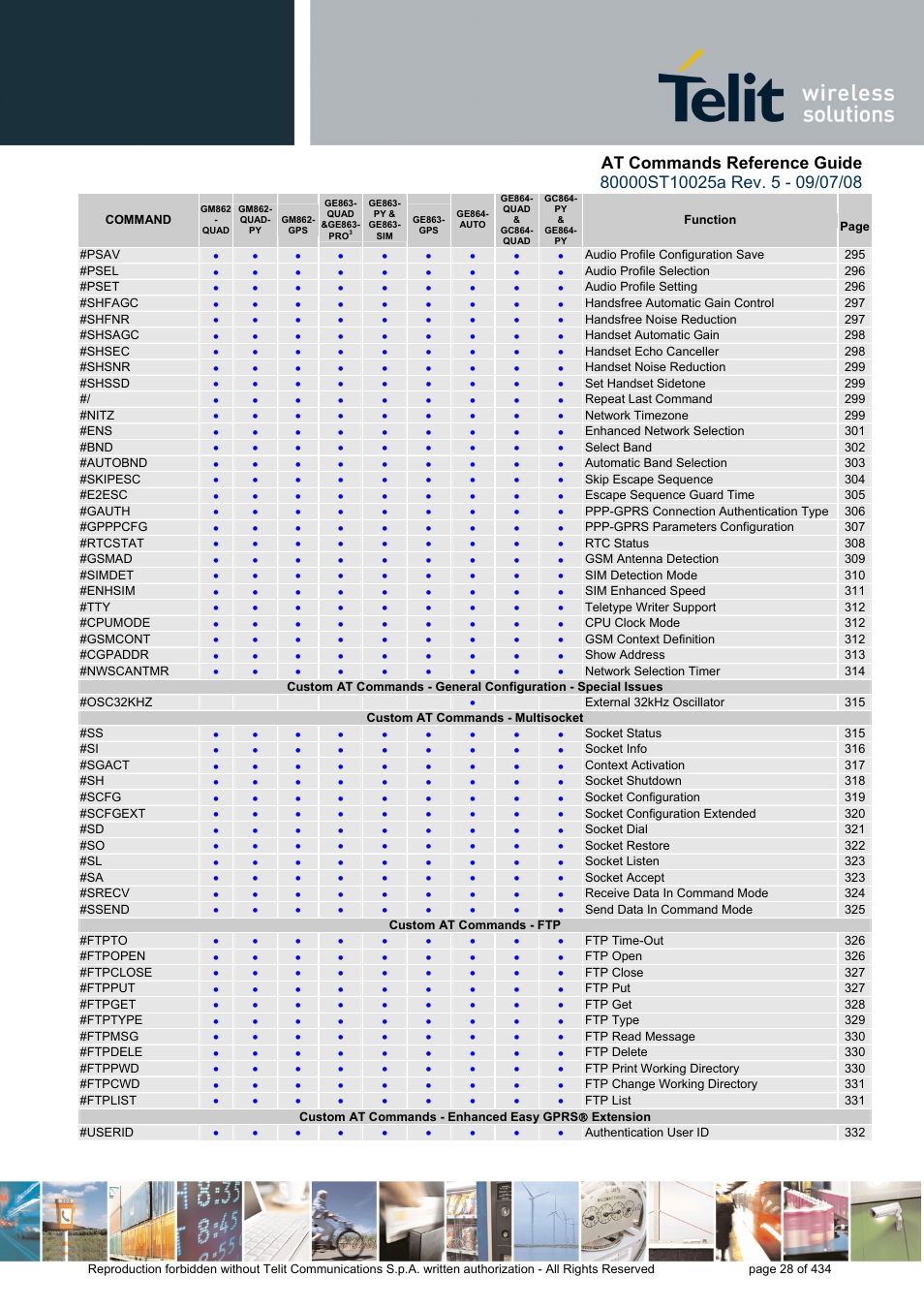Click 'Network Selection Timer' text
Image resolution: width=924 pixels, height=1309 pixels.
pyautogui.click(x=653, y=671)
